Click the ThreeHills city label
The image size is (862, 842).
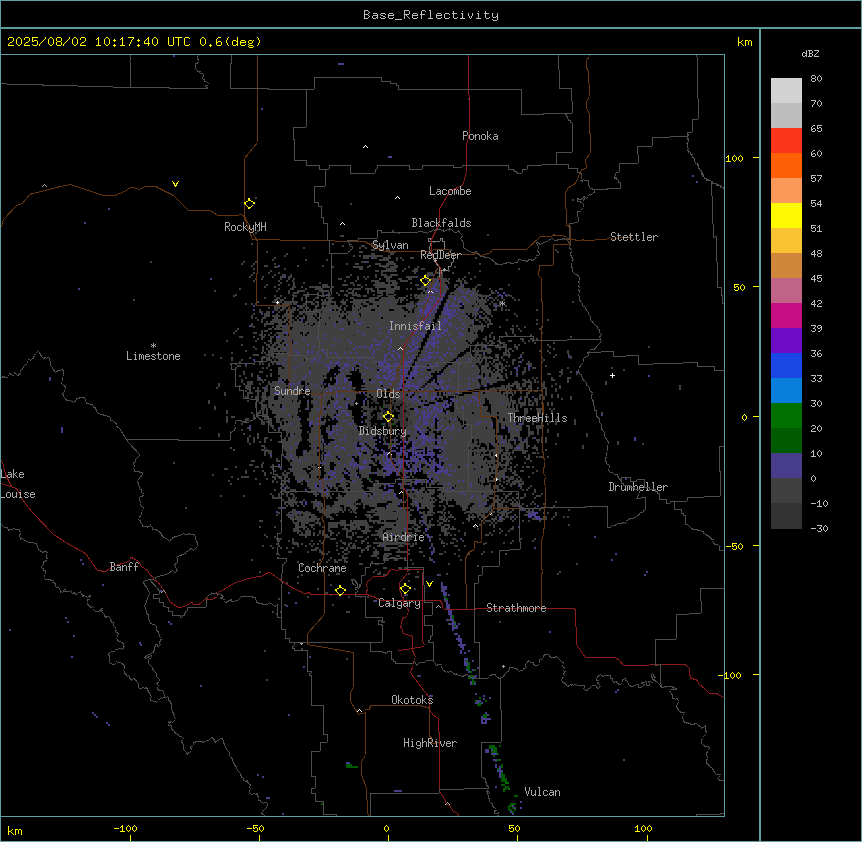(537, 418)
